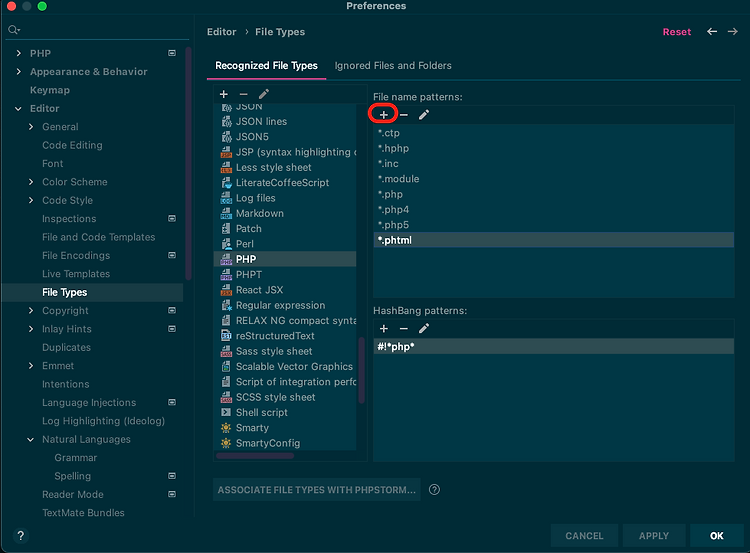Click the file types list vertical scrollbar
750x553 pixels.
(x=362, y=370)
